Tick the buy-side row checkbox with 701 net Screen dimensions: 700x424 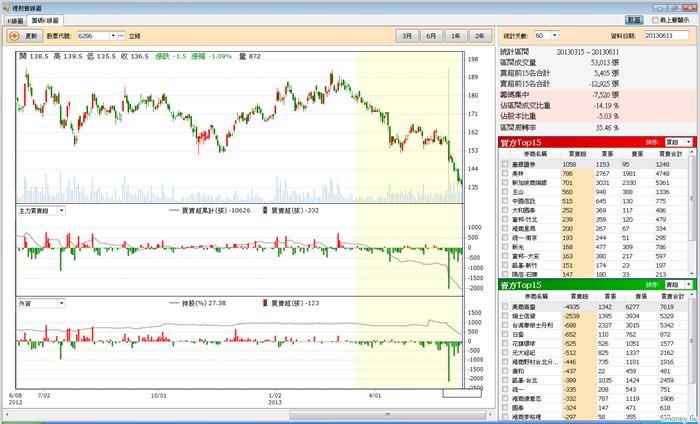(x=505, y=183)
